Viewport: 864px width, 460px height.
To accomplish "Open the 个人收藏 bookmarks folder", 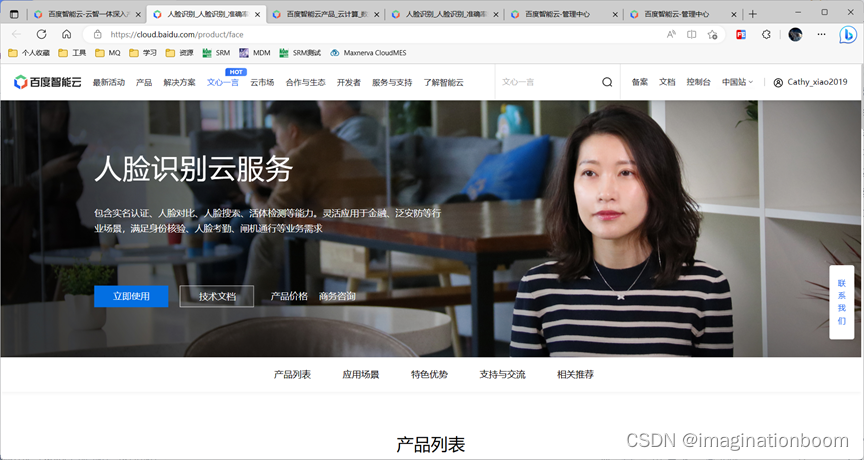I will point(29,53).
